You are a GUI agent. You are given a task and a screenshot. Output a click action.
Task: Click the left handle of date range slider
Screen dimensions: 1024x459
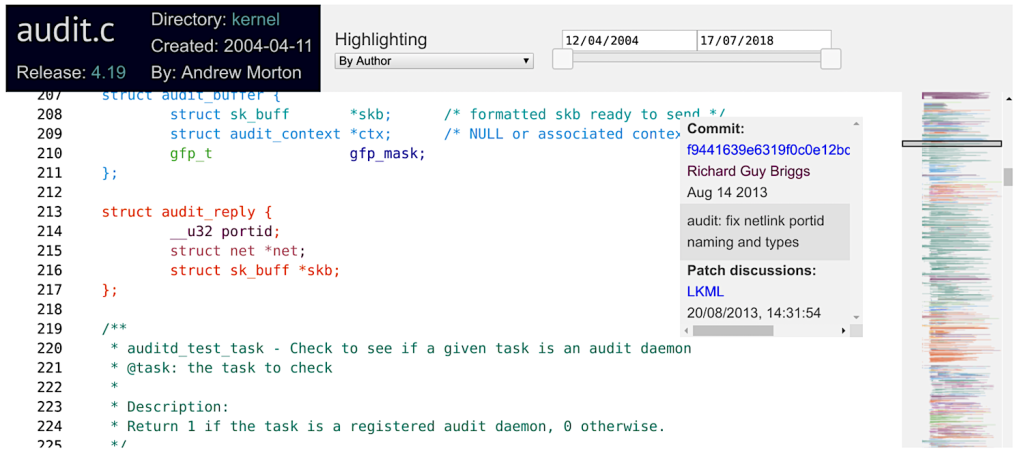(563, 60)
